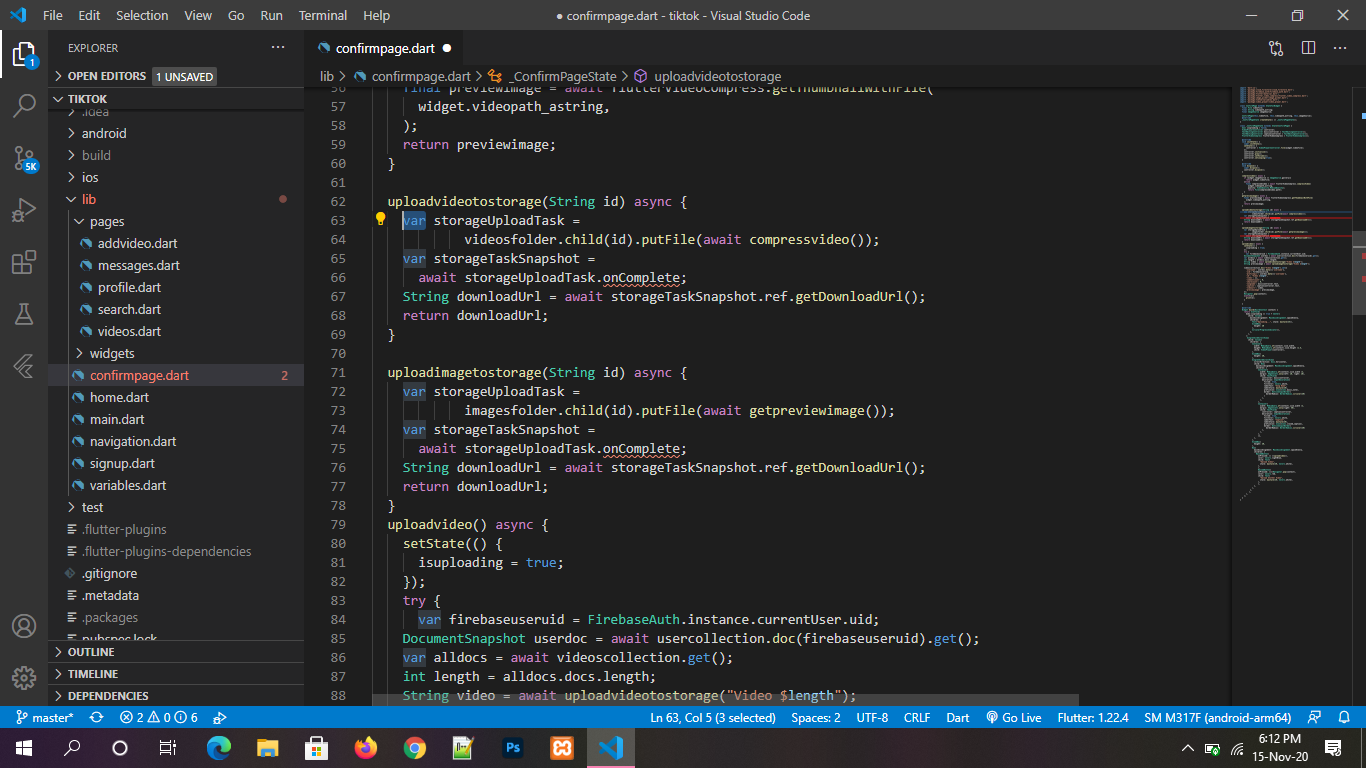
Task: Collapse the lib folder
Action: point(176,199)
